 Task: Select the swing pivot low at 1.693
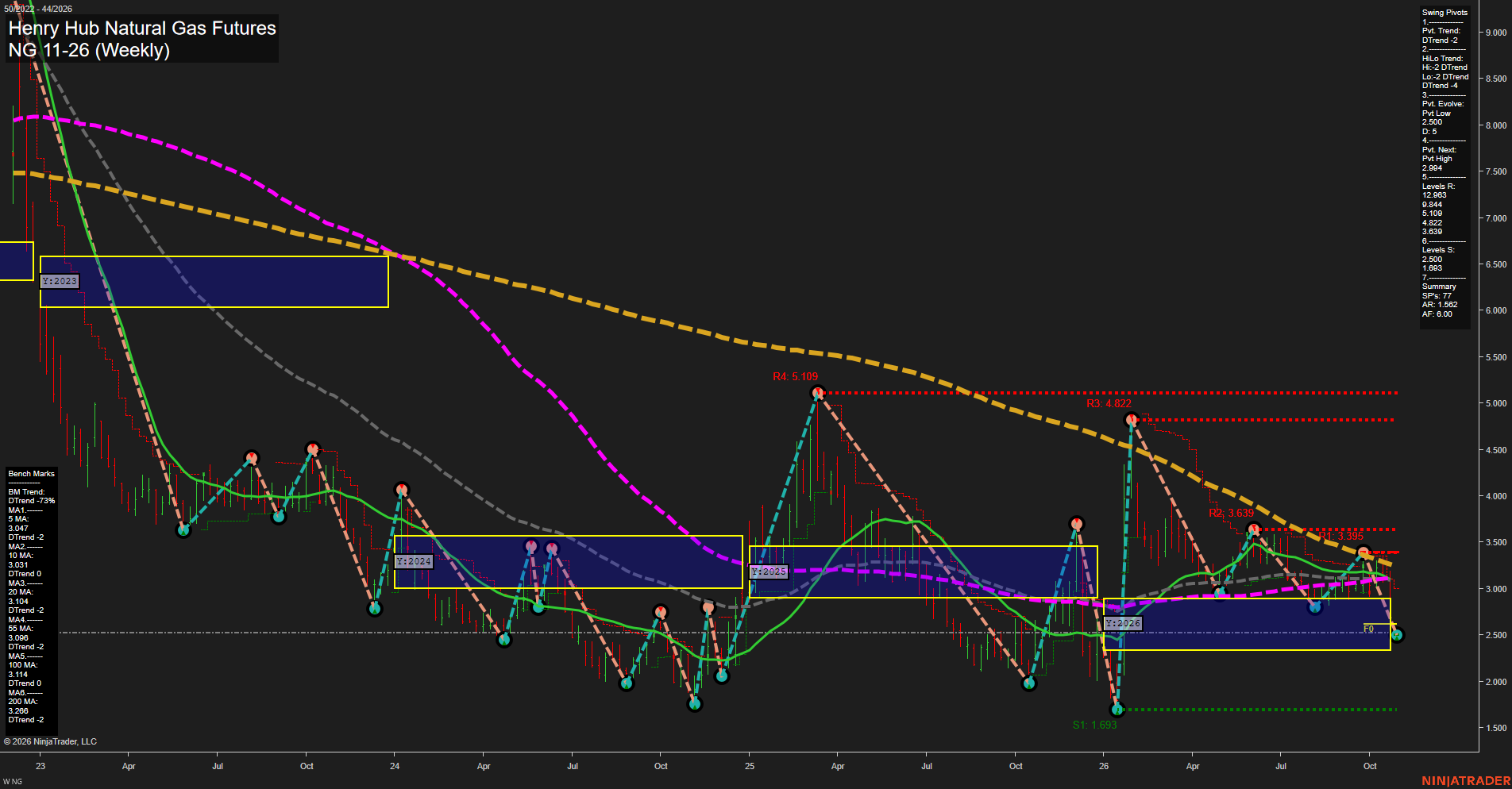click(1117, 709)
